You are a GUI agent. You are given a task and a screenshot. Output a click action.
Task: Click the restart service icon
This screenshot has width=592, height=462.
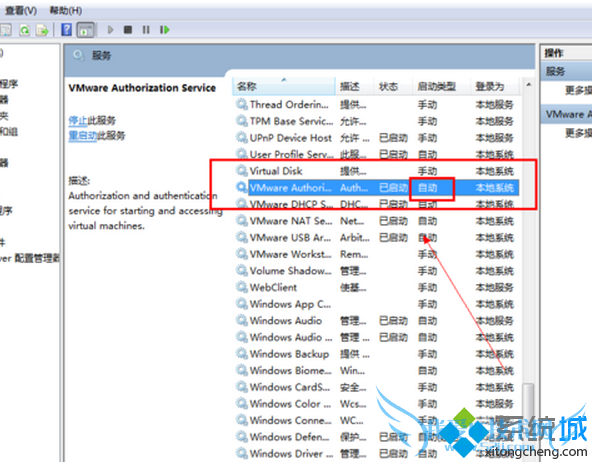165,29
